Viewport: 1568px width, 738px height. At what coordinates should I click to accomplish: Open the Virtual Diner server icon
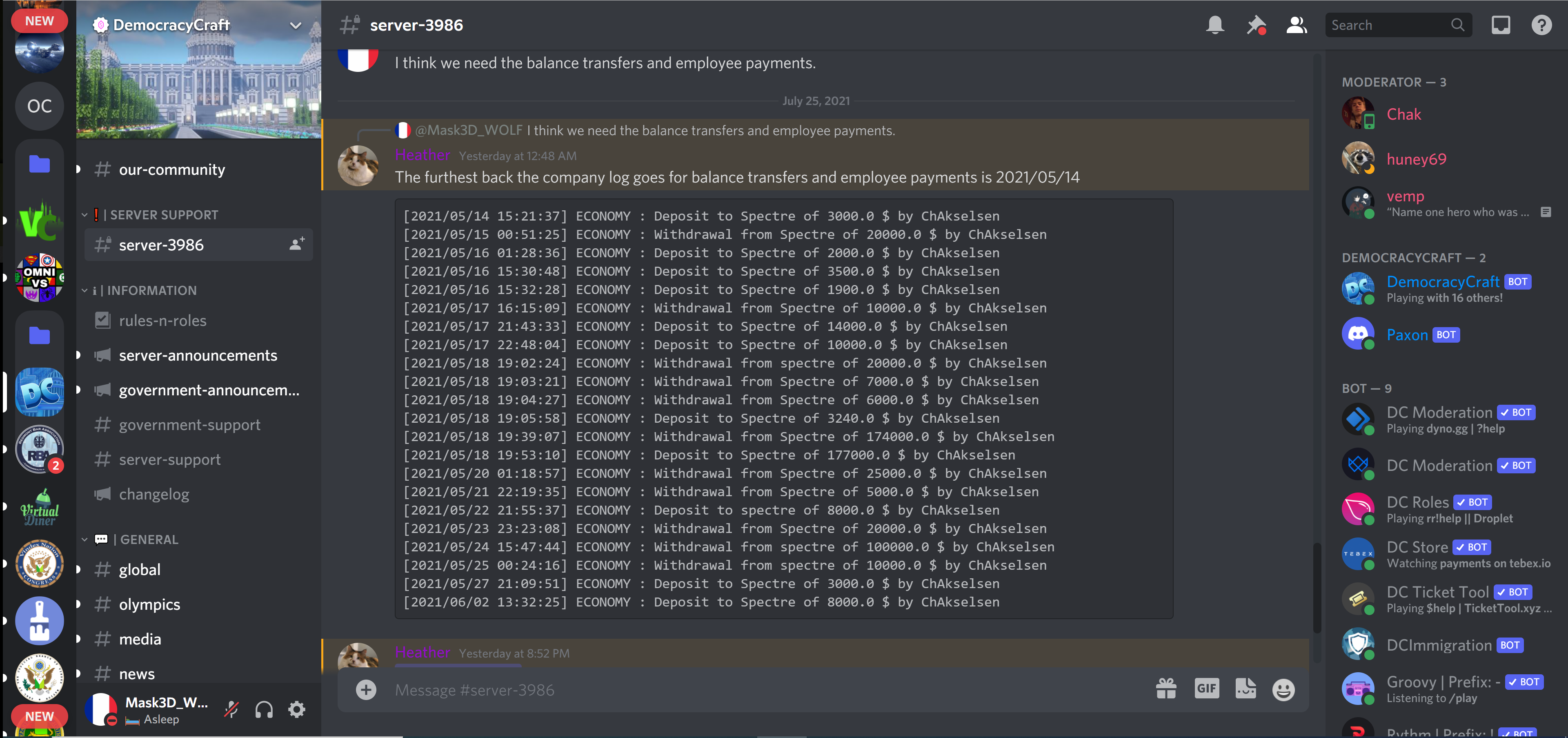[39, 506]
